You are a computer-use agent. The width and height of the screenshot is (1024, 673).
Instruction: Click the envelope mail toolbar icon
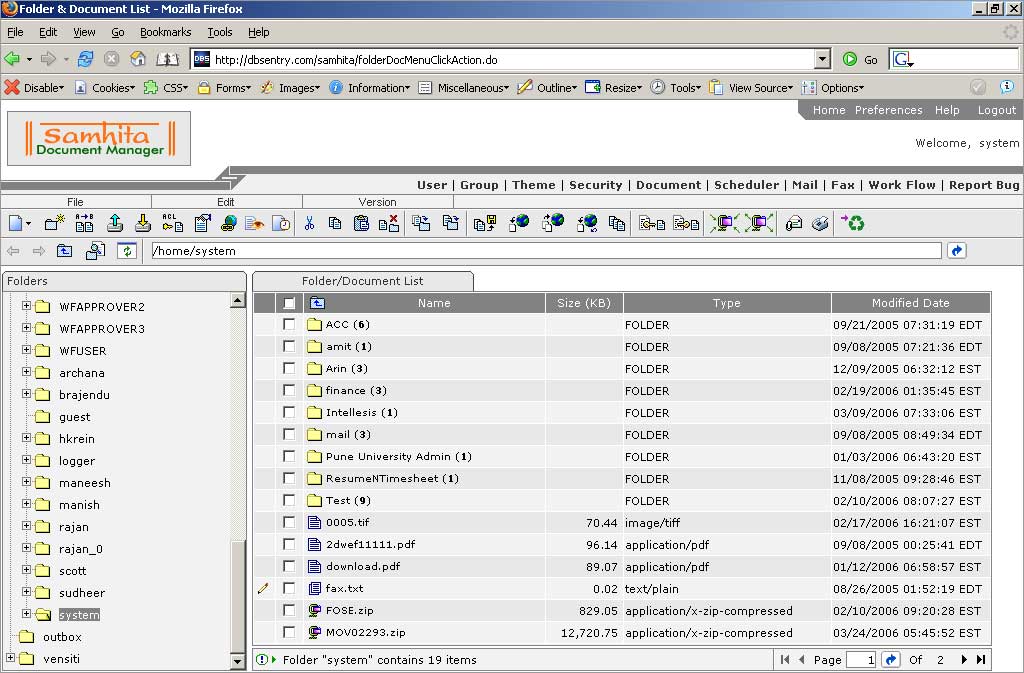pyautogui.click(x=793, y=224)
